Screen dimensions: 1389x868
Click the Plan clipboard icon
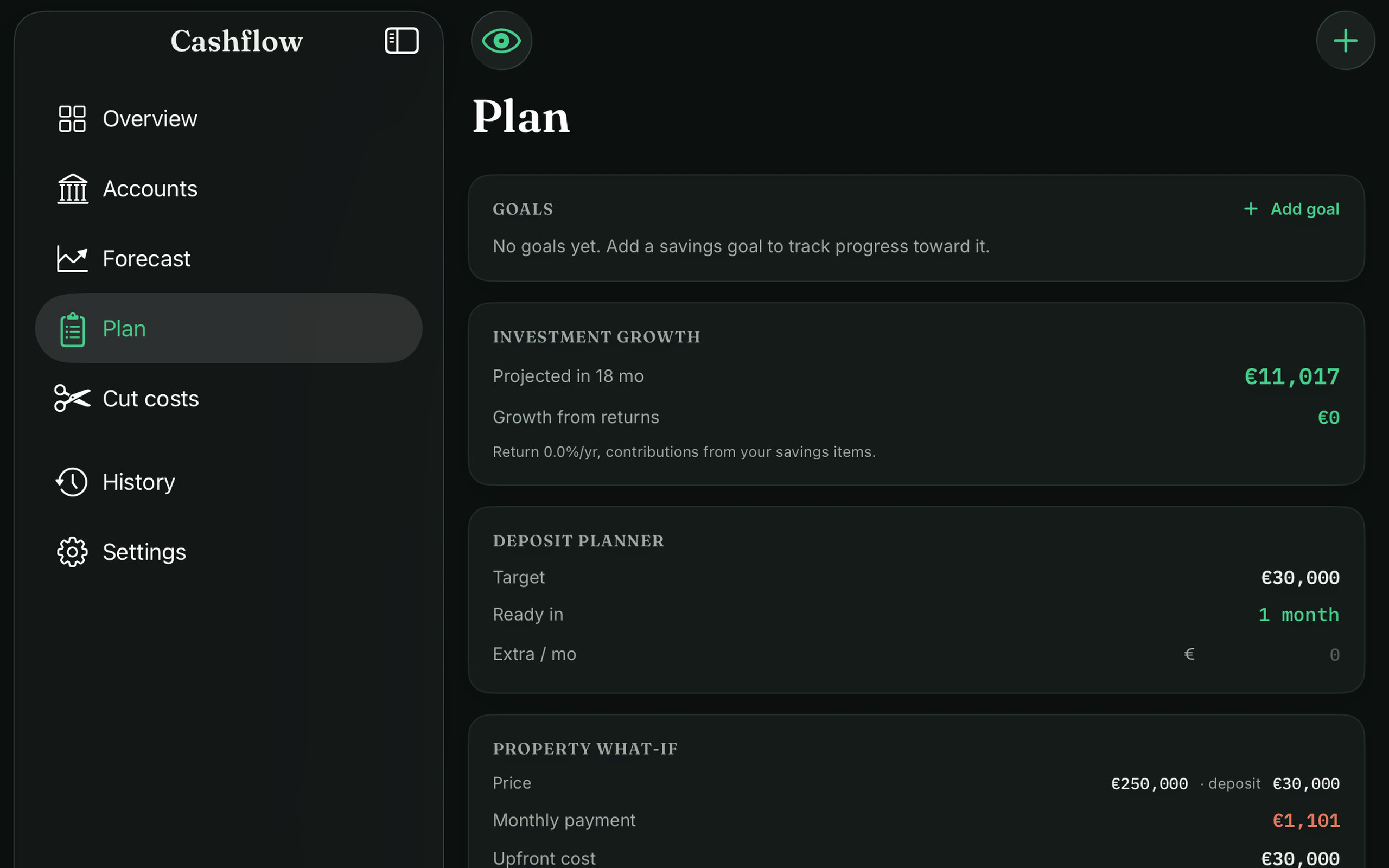72,329
